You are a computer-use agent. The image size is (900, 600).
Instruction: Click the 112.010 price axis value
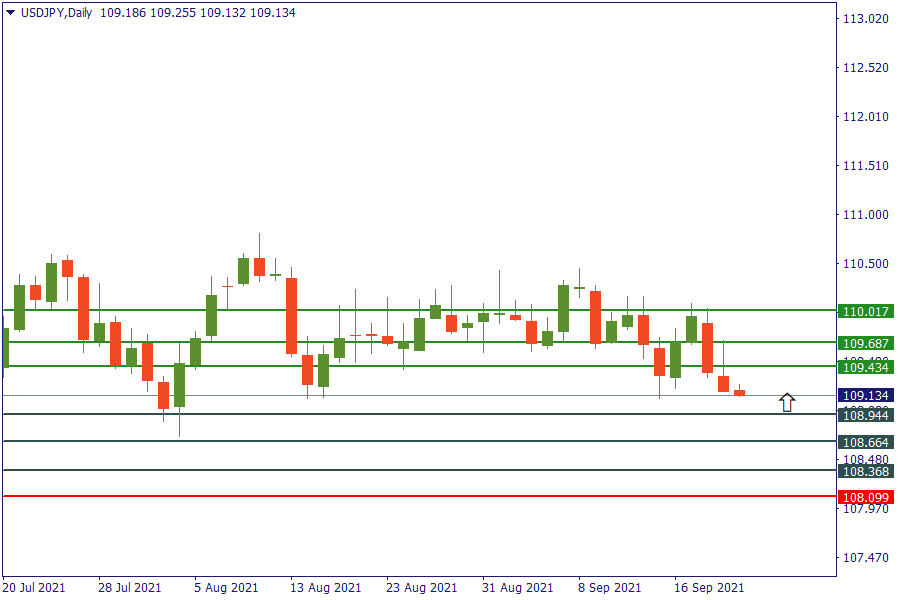click(x=866, y=117)
